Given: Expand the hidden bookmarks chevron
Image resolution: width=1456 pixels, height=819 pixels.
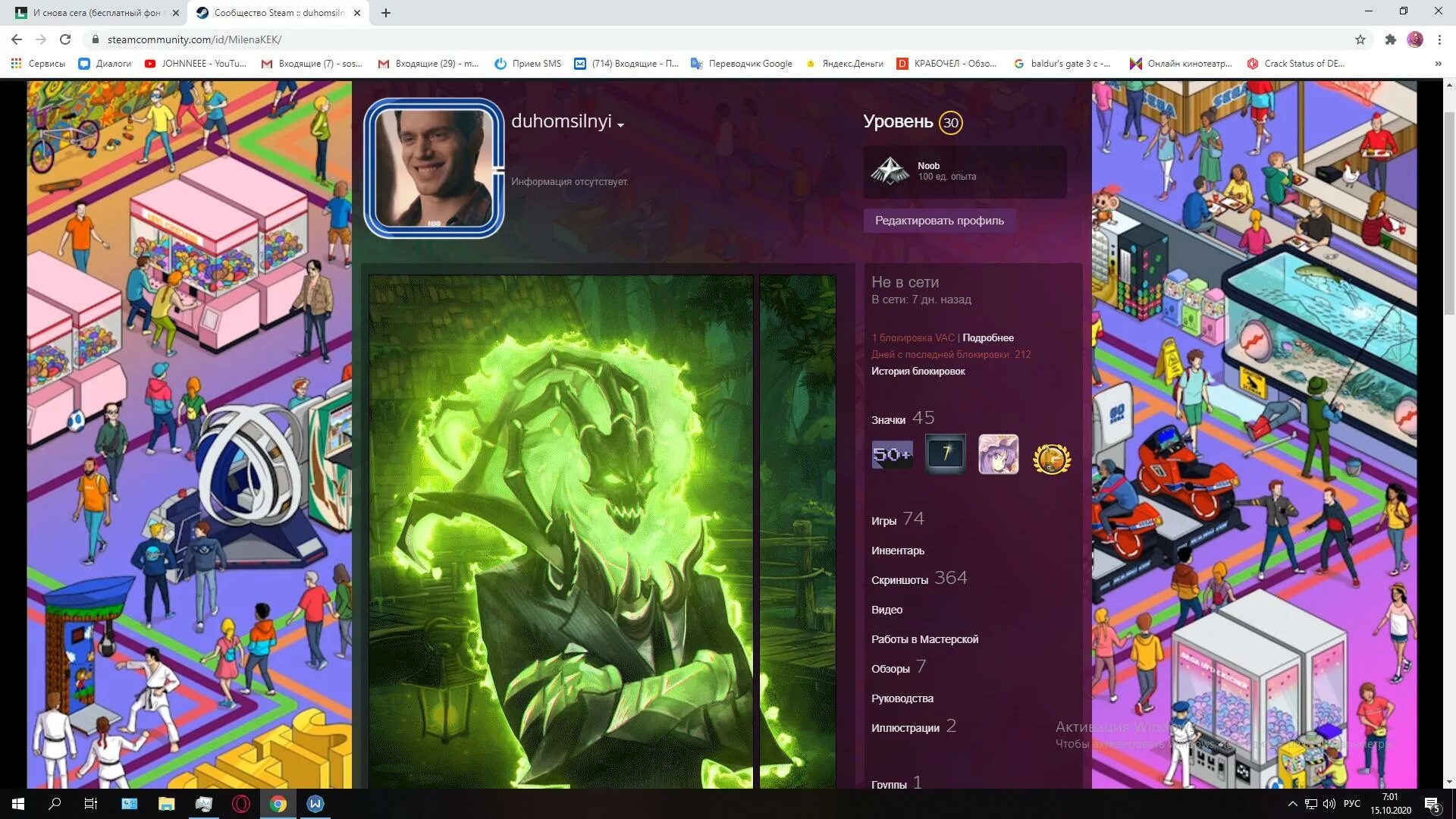Looking at the screenshot, I should (x=1438, y=64).
